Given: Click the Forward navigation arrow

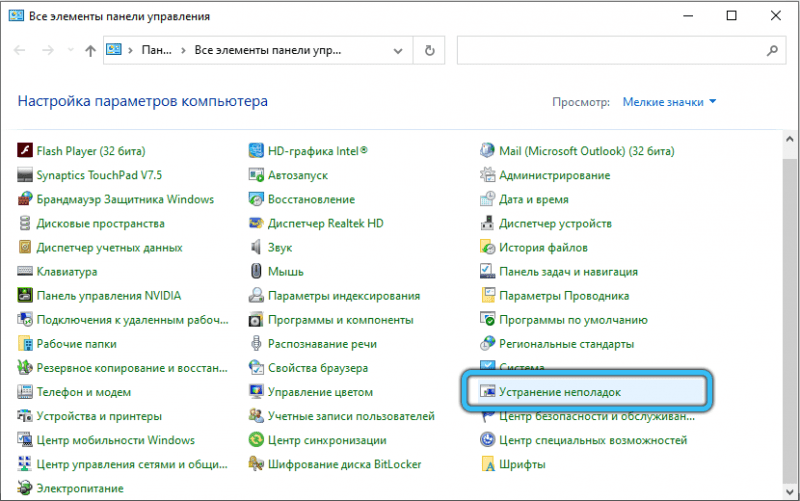Looking at the screenshot, I should pyautogui.click(x=47, y=50).
